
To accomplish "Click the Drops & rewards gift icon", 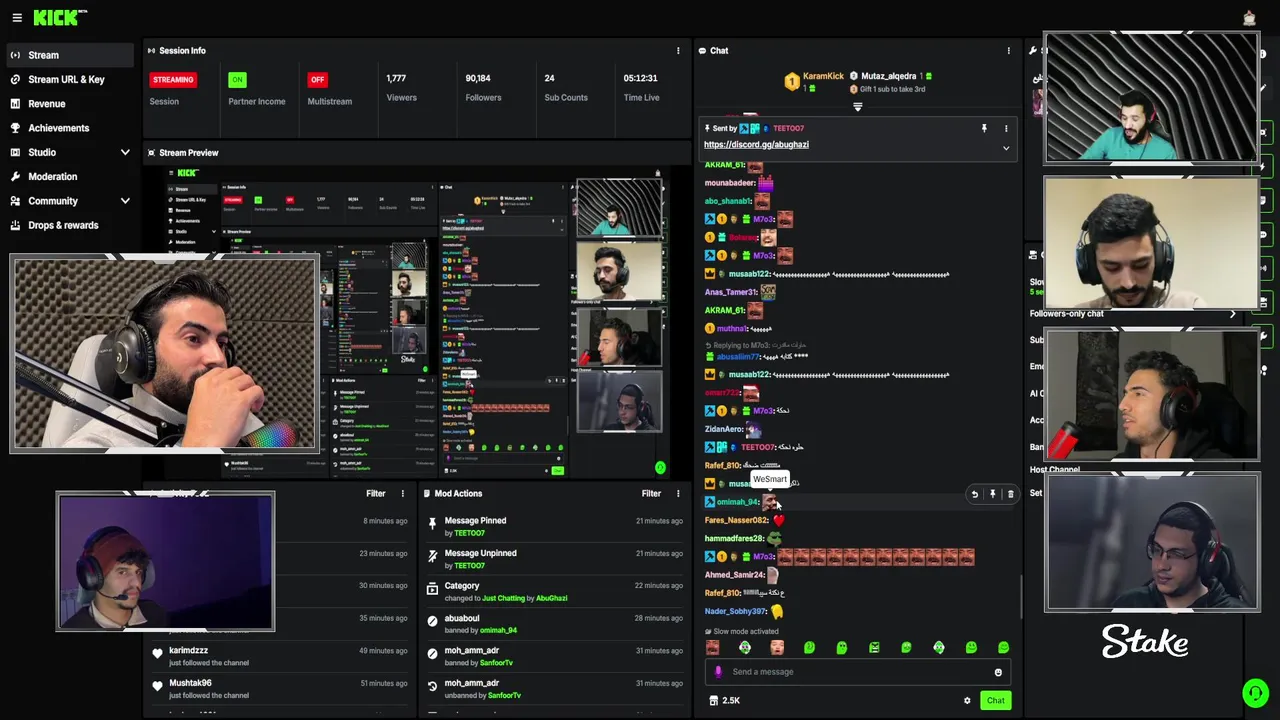I will pos(15,225).
